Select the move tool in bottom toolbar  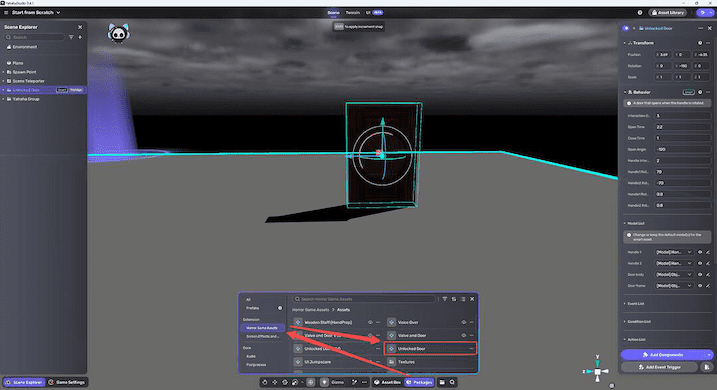tap(275, 382)
